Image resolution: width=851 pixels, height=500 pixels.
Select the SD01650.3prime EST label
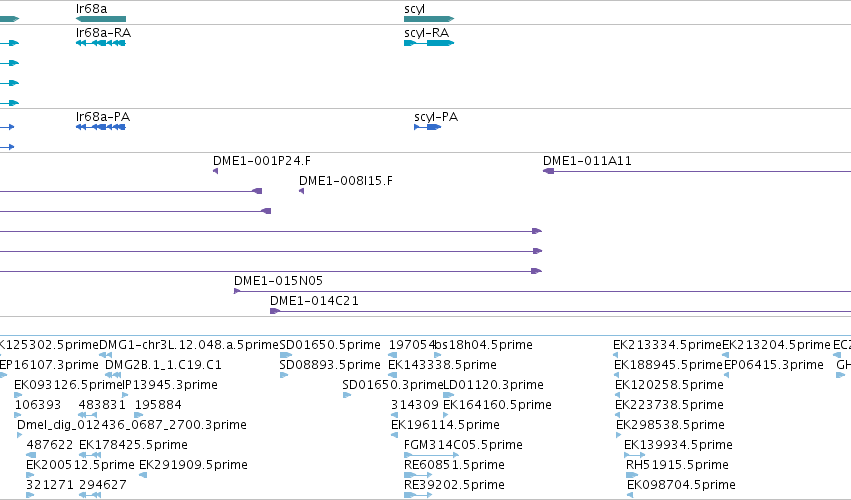393,385
